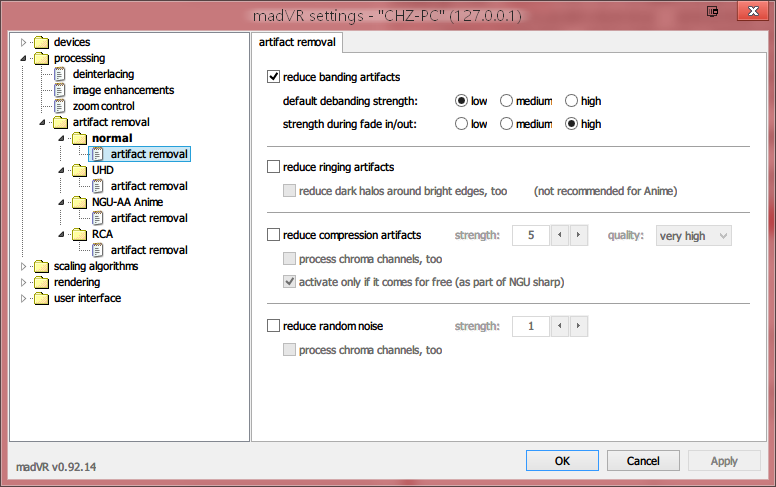
Task: Expand the user interface node
Action: tap(23, 298)
